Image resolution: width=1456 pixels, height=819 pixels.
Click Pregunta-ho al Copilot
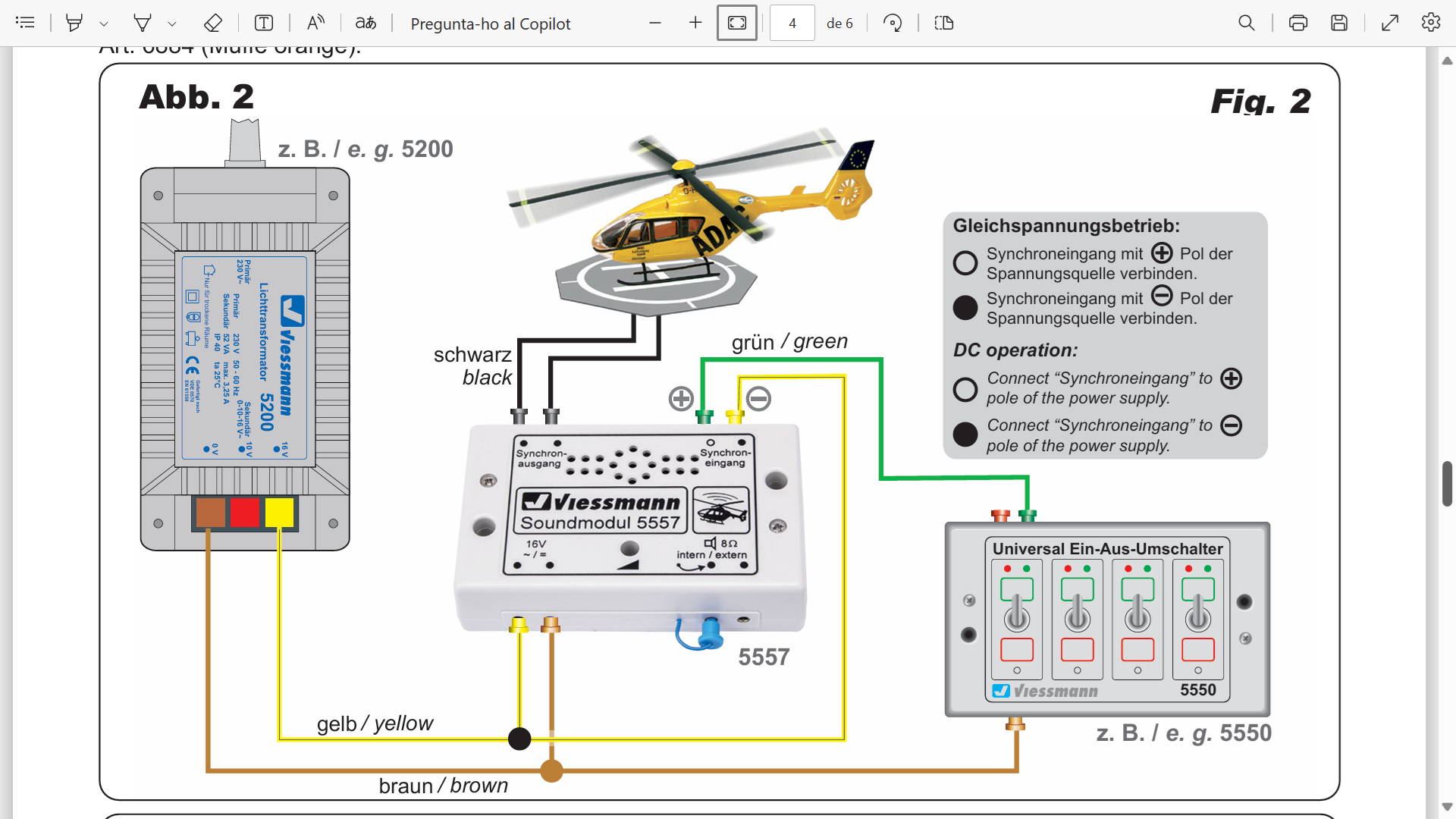point(491,24)
